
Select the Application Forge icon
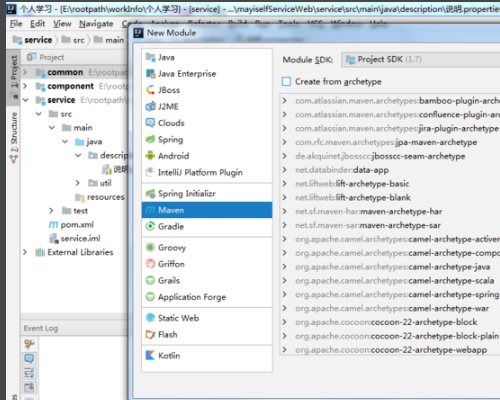(x=150, y=296)
